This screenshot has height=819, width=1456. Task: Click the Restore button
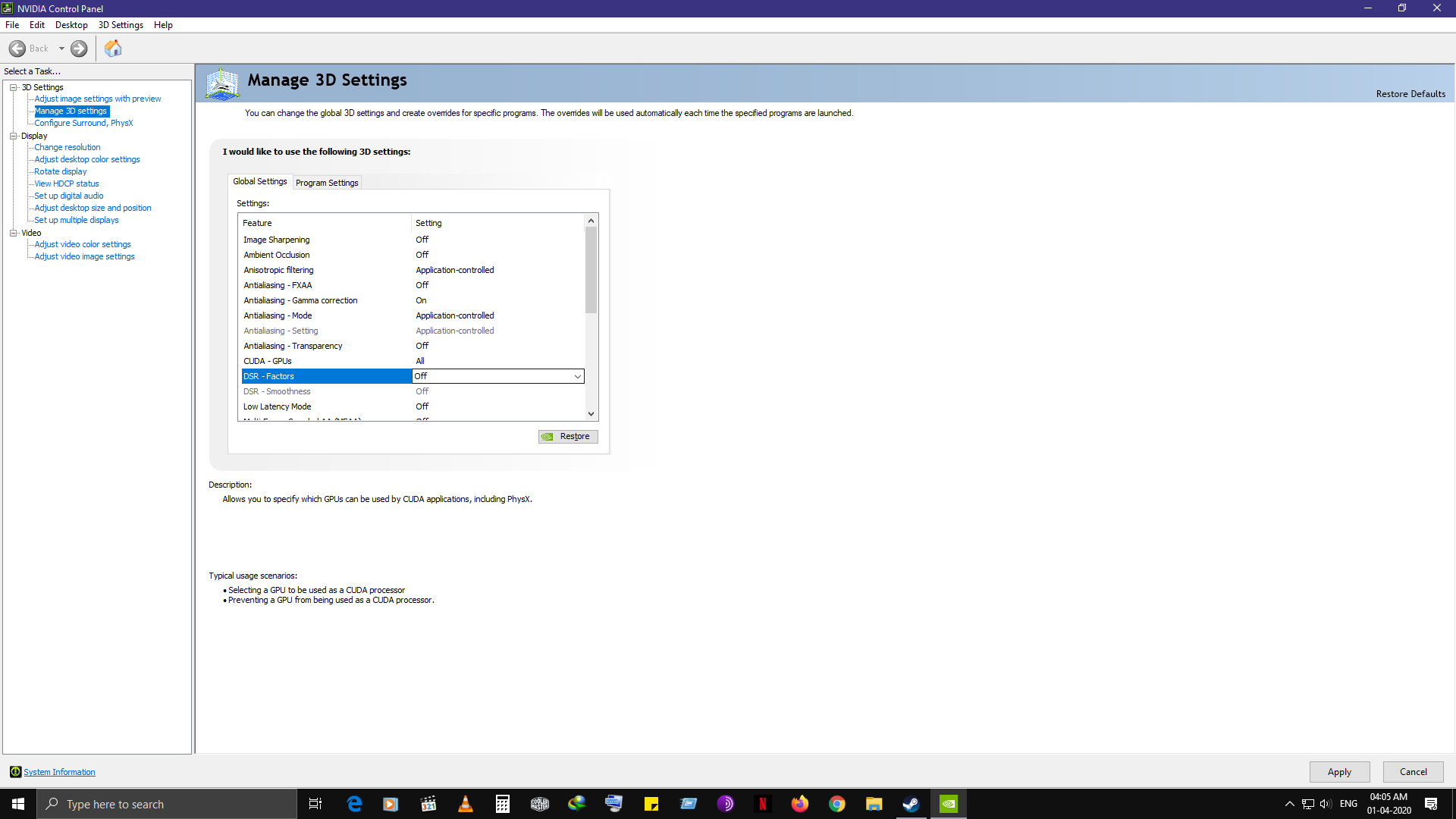(568, 437)
